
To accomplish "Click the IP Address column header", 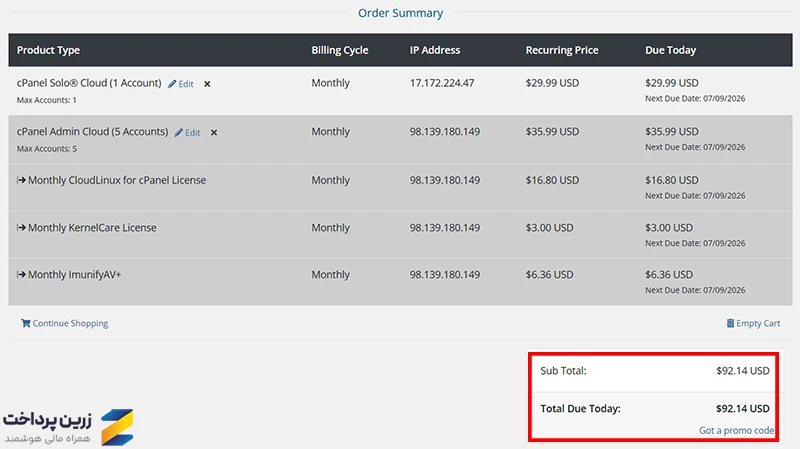I will coord(435,50).
